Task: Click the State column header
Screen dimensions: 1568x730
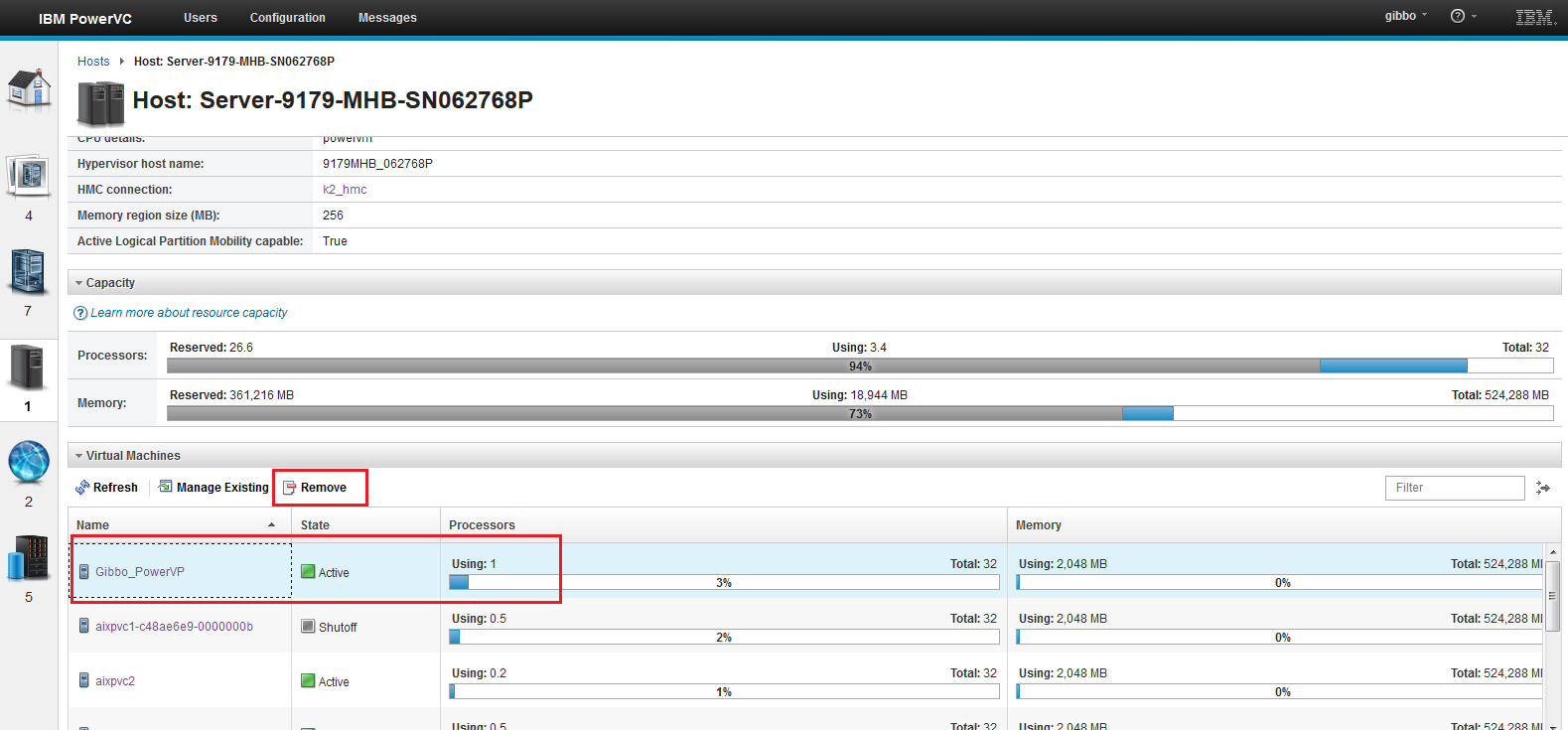Action: coord(365,525)
